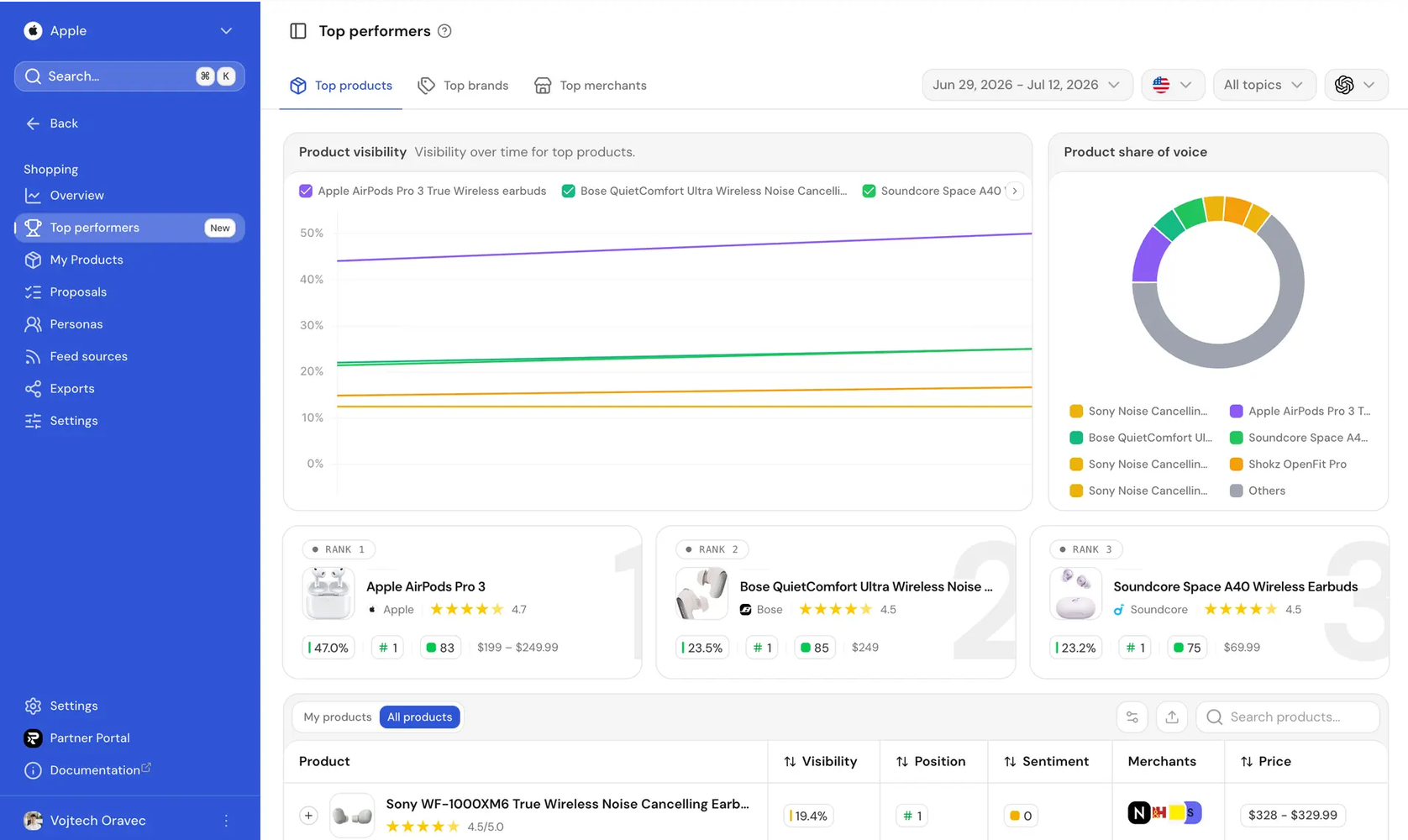Click the Personas people icon
This screenshot has width=1408, height=840.
33,324
